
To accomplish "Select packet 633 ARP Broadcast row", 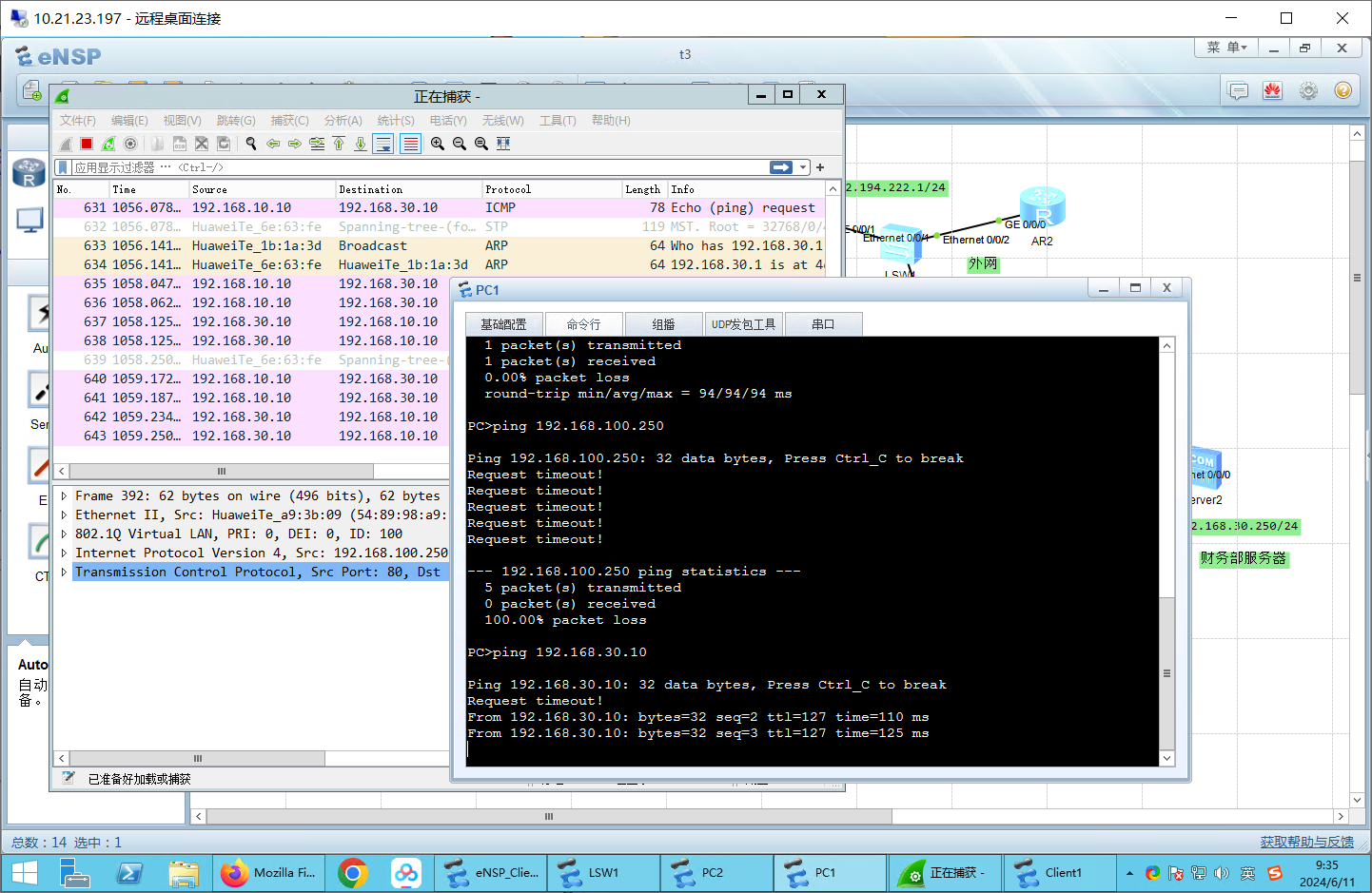I will click(440, 245).
